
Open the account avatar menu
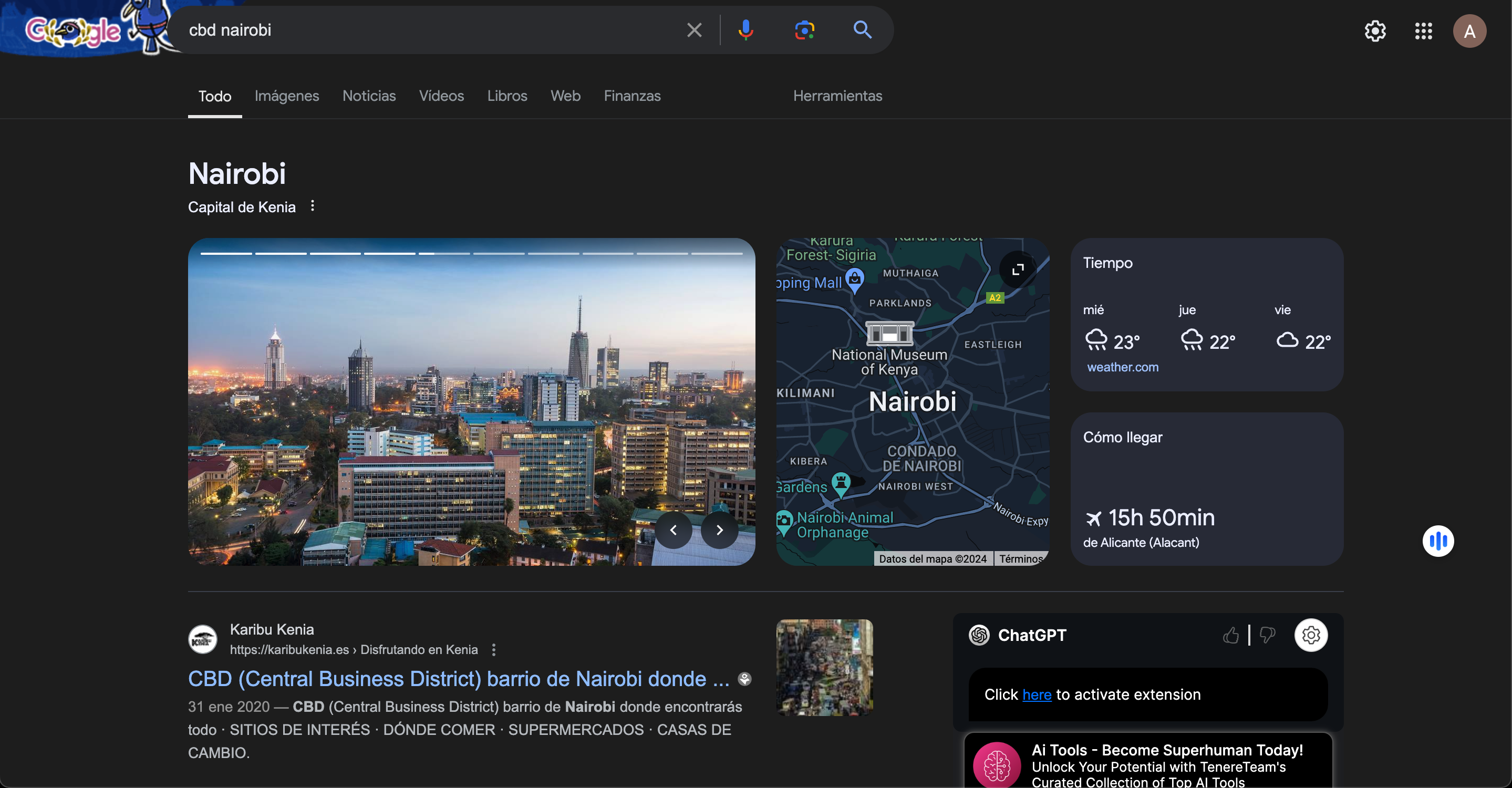(1469, 31)
